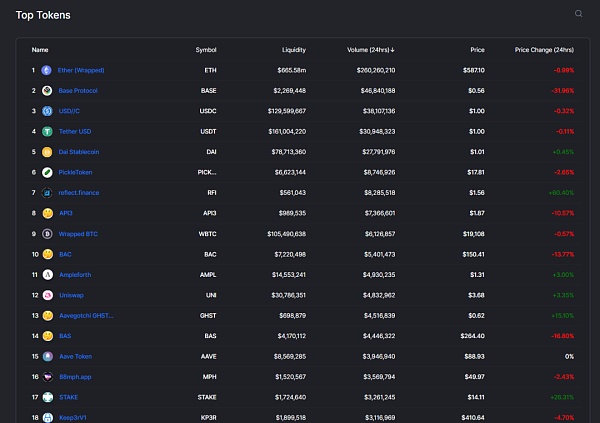This screenshot has height=423, width=600.
Task: Sort table by Name column header
Action: [x=40, y=50]
